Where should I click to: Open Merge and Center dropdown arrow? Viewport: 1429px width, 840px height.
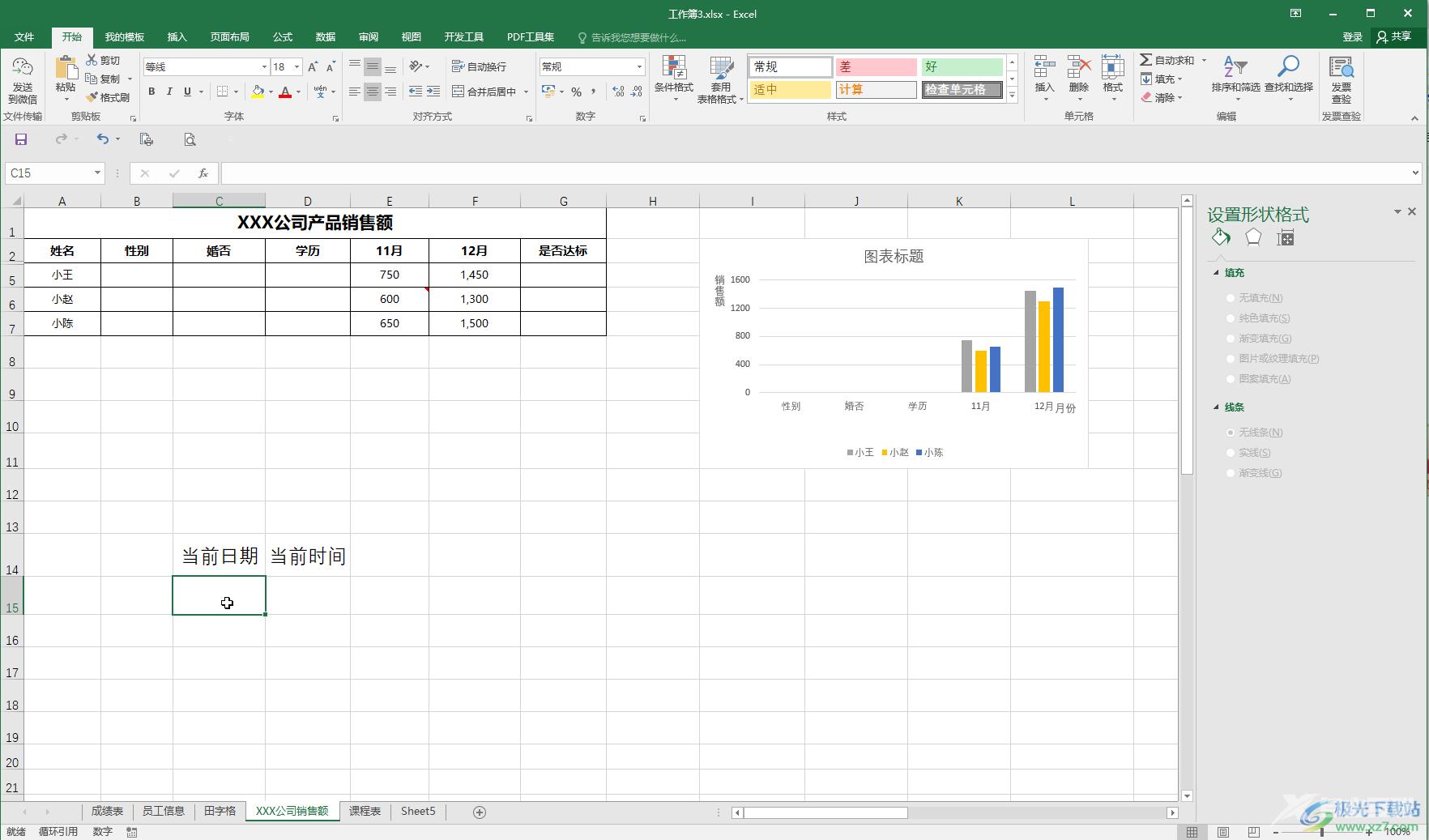(x=526, y=92)
